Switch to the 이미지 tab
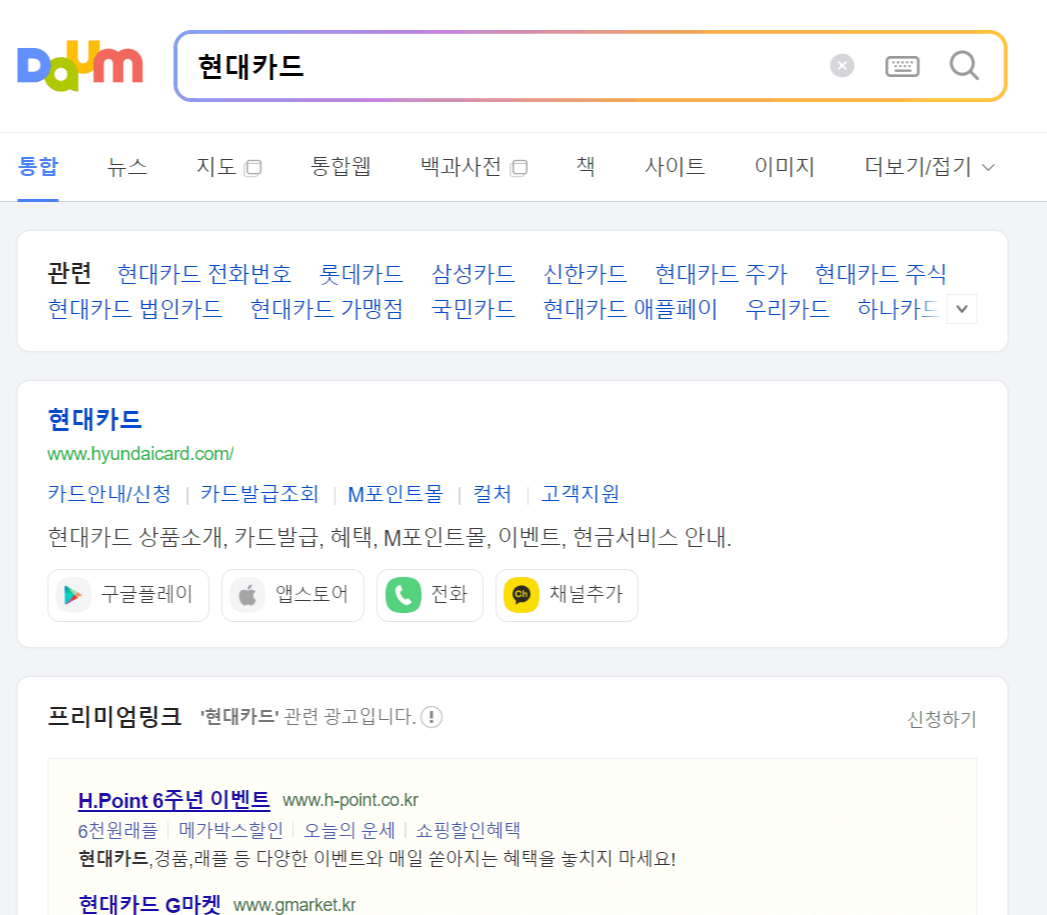This screenshot has height=915, width=1047. coord(785,167)
